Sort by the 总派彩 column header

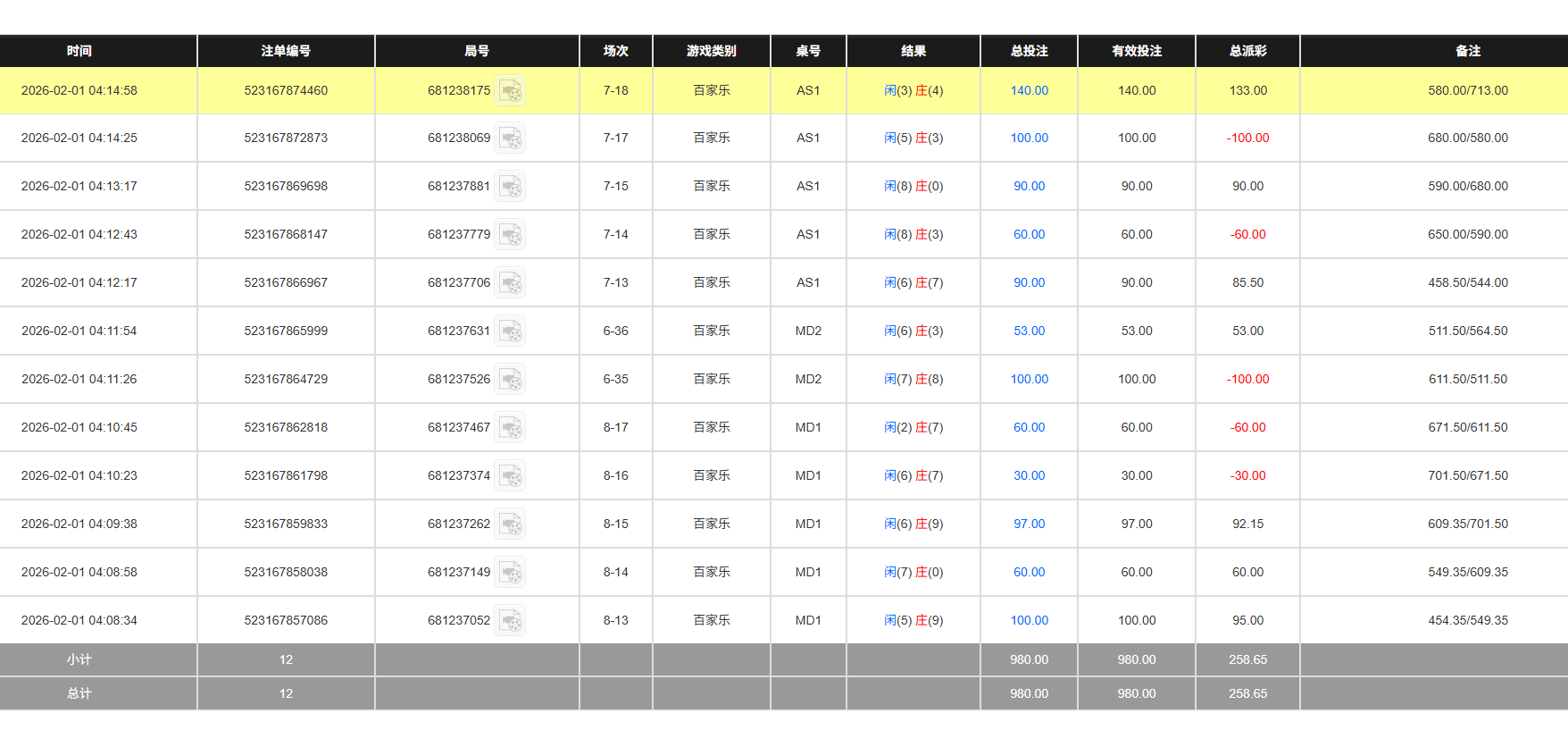tap(1247, 51)
